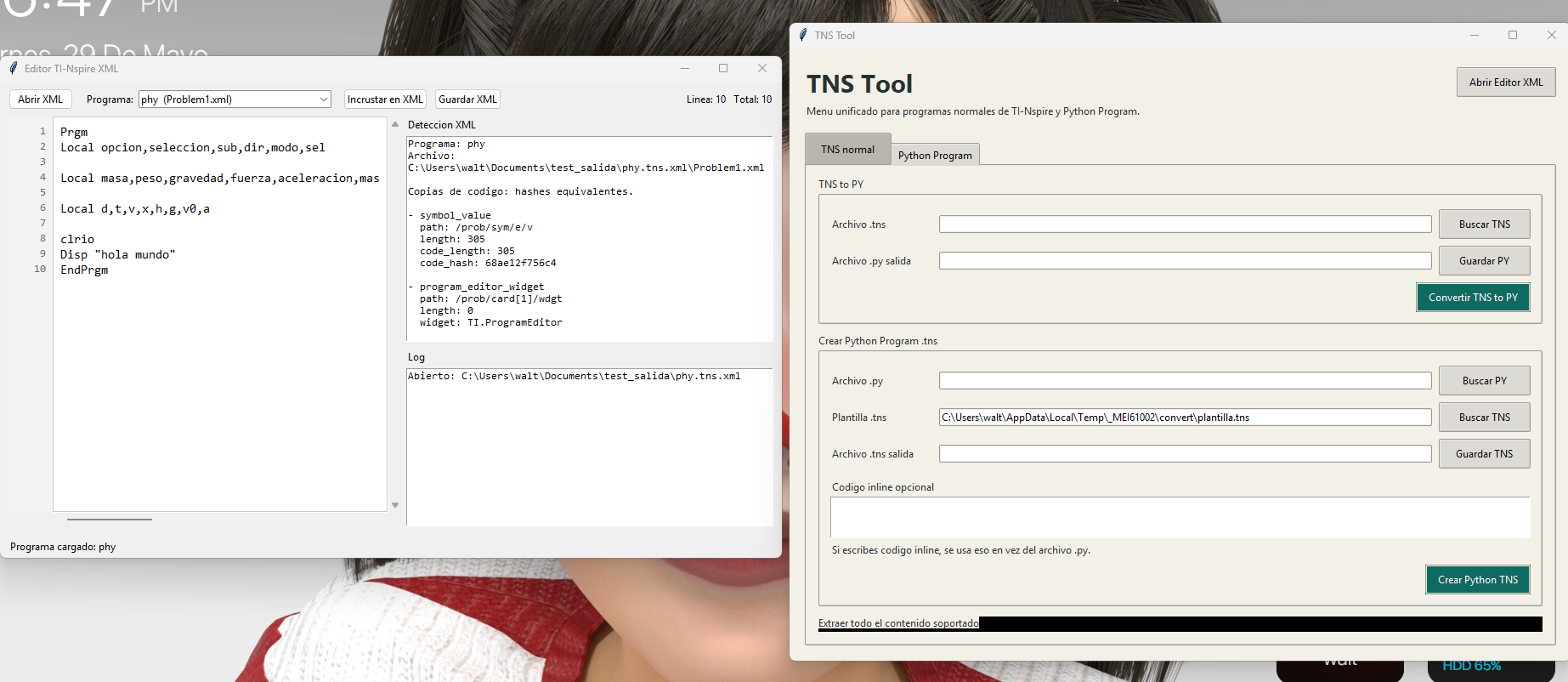1568x682 pixels.
Task: Click Buscar TNS beside Plantilla .tns field
Action: 1485,418
